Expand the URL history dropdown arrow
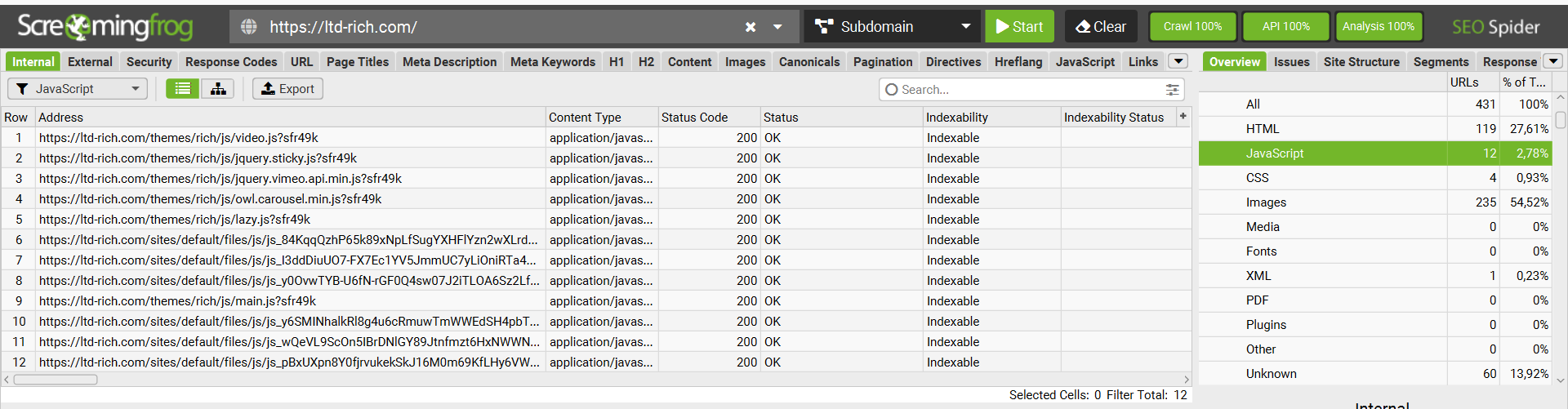The image size is (1568, 409). click(777, 27)
